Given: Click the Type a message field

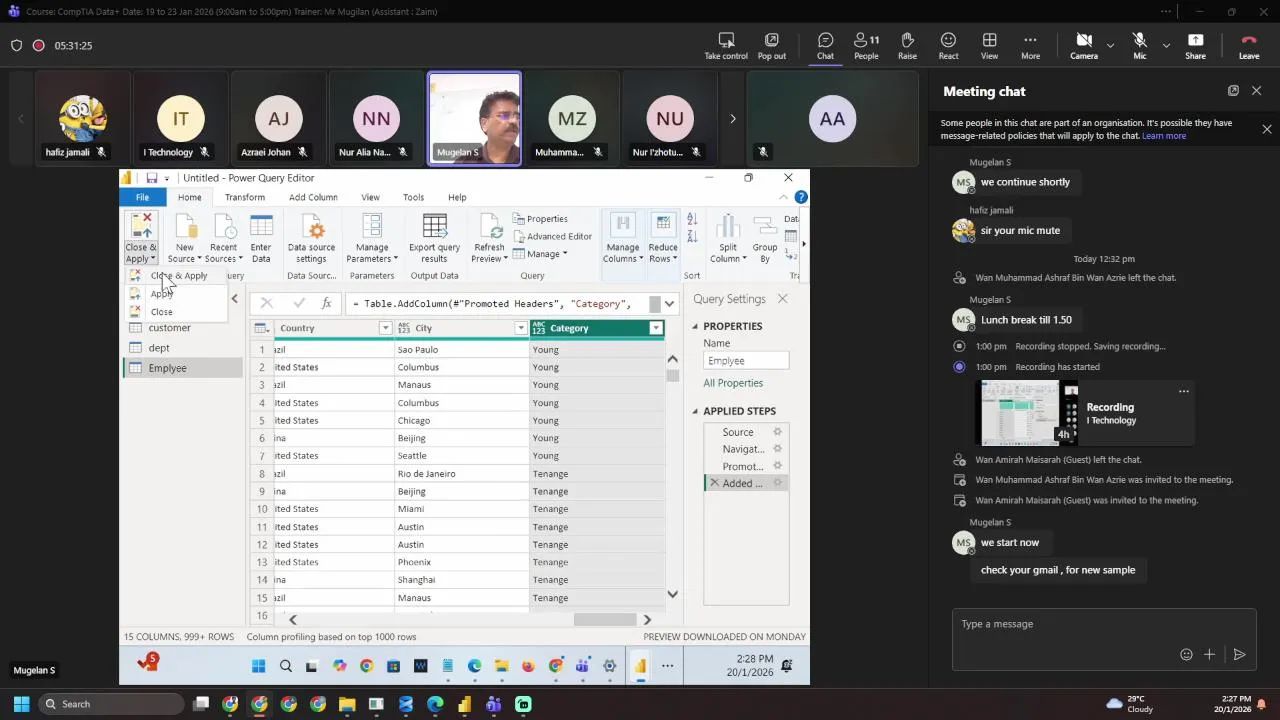Looking at the screenshot, I should click(x=1103, y=624).
